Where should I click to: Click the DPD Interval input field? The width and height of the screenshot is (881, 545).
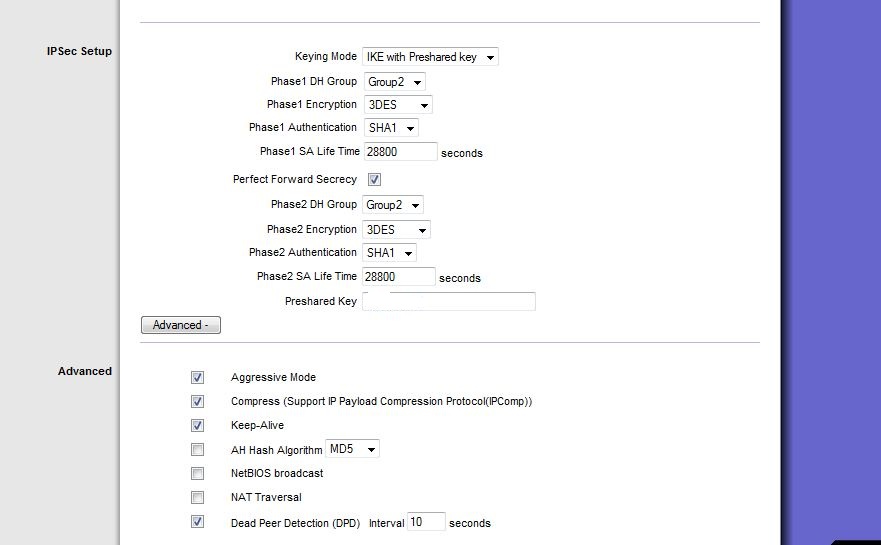pos(426,522)
